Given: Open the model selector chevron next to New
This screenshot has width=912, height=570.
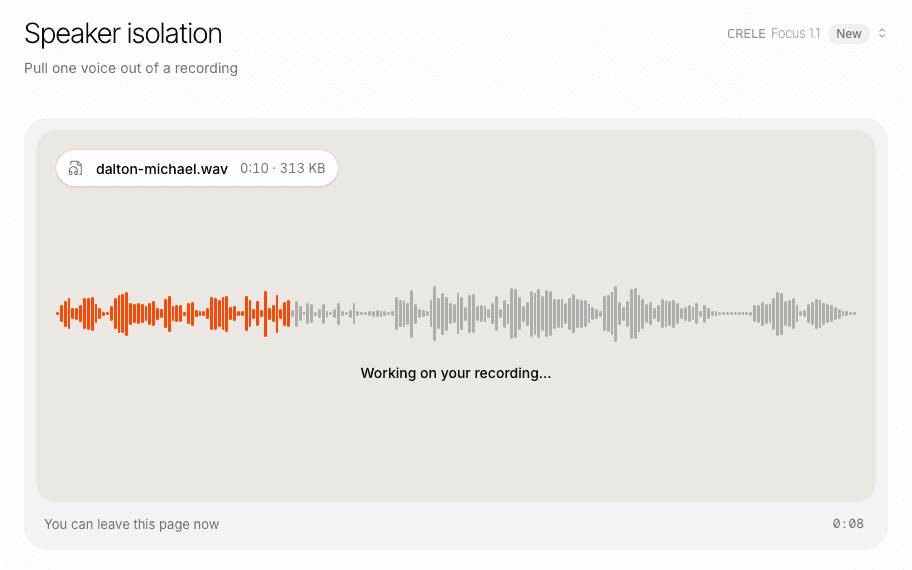Looking at the screenshot, I should (882, 34).
